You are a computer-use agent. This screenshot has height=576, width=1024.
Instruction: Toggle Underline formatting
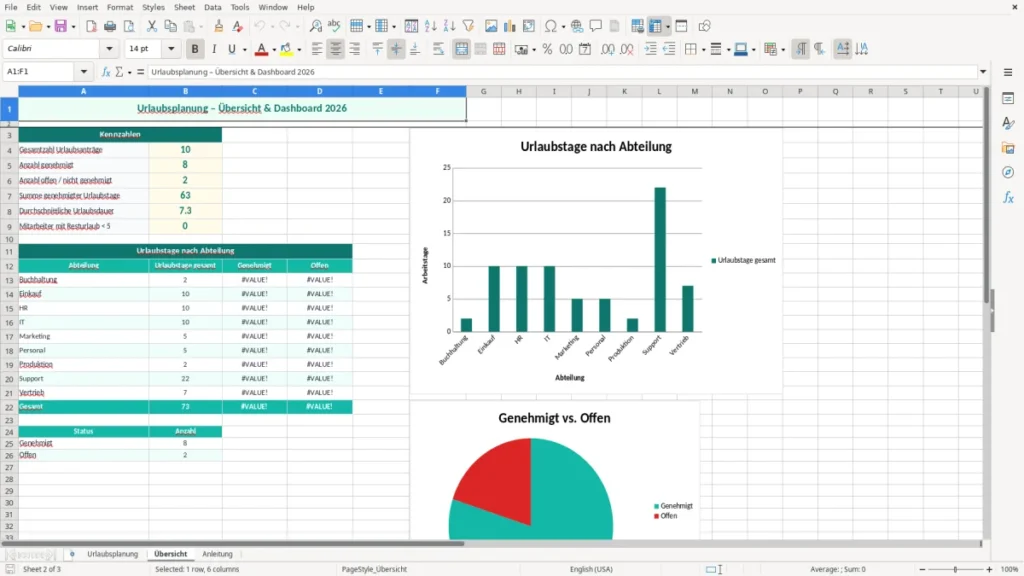(x=232, y=49)
